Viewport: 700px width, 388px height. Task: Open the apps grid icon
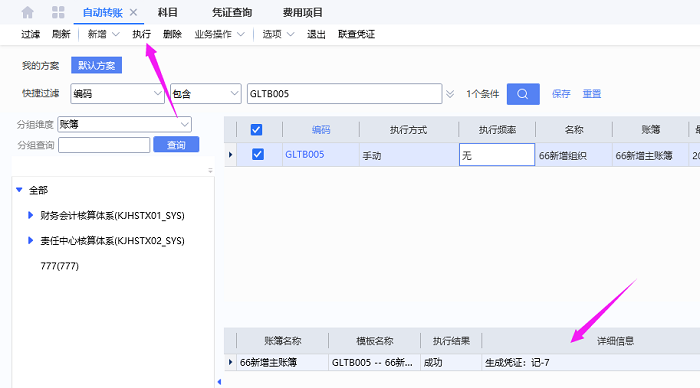click(58, 12)
